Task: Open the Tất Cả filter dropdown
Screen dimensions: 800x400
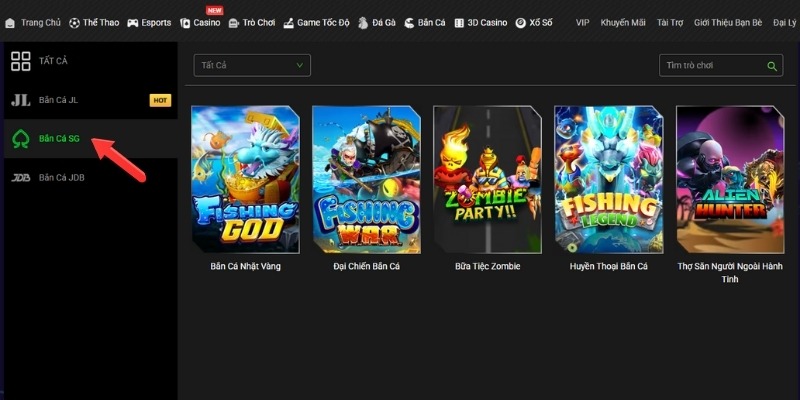Action: pyautogui.click(x=252, y=65)
